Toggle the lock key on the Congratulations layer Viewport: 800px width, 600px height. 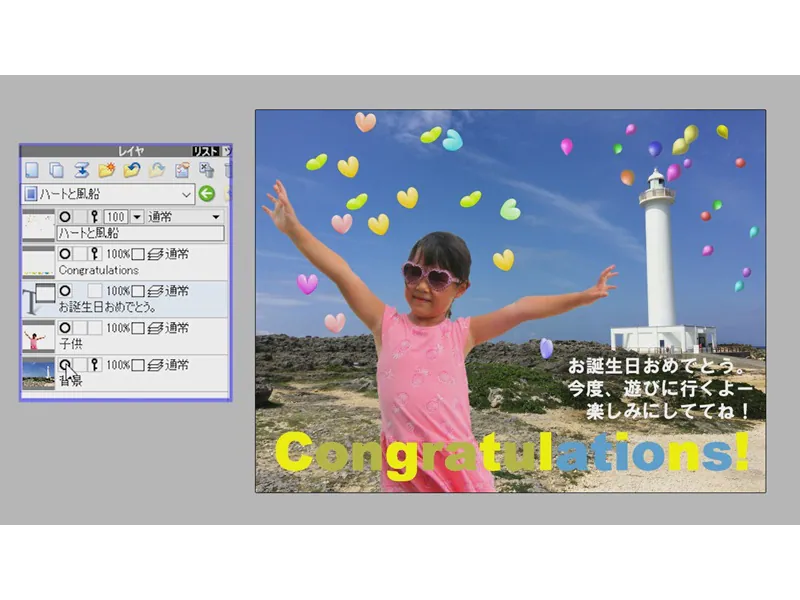95,254
